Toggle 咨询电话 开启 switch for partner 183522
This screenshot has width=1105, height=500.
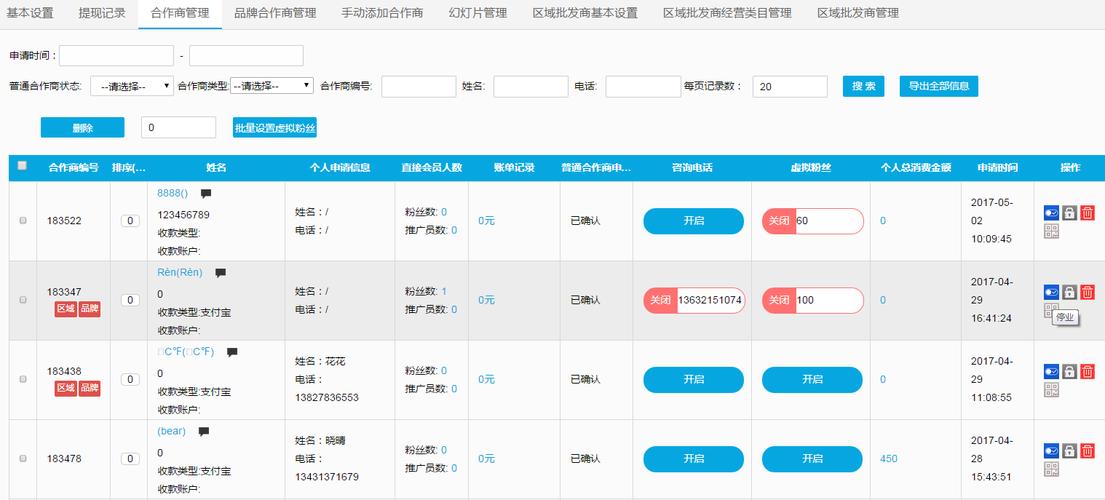pos(693,221)
